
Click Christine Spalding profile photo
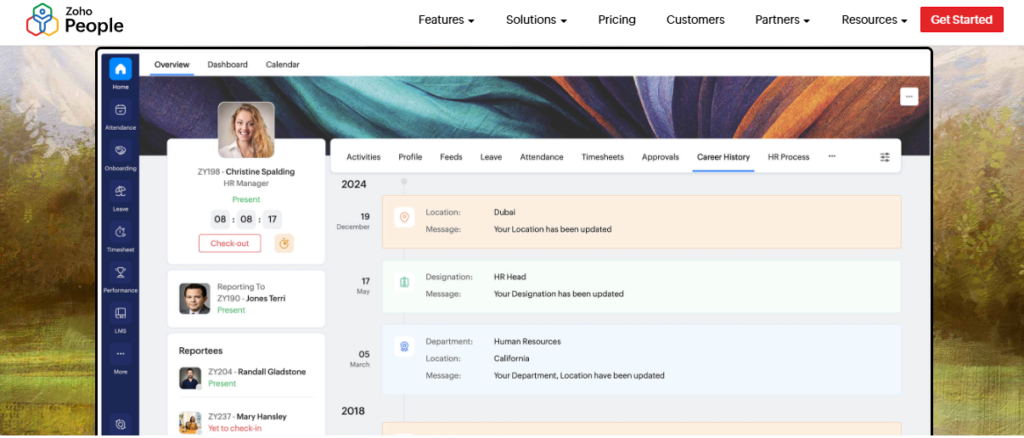246,130
